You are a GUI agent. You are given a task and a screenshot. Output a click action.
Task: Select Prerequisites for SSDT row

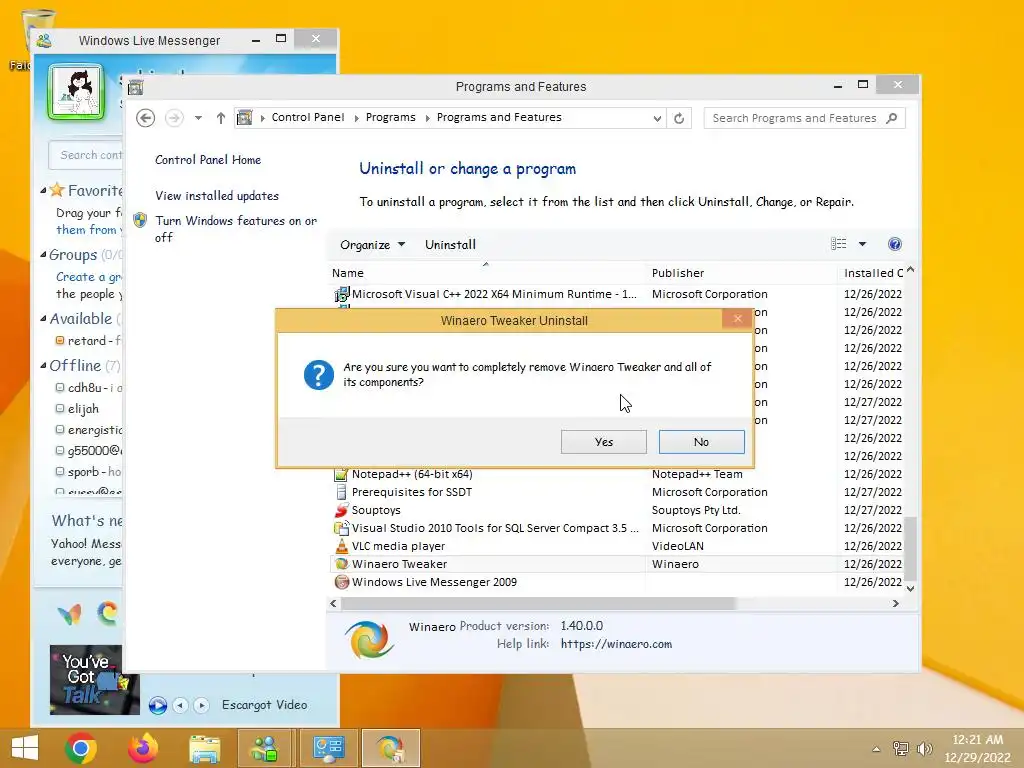click(x=616, y=492)
